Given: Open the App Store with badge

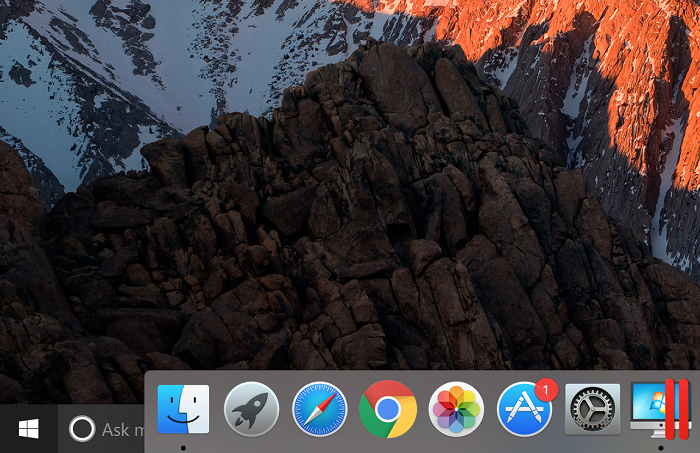Looking at the screenshot, I should pos(525,409).
